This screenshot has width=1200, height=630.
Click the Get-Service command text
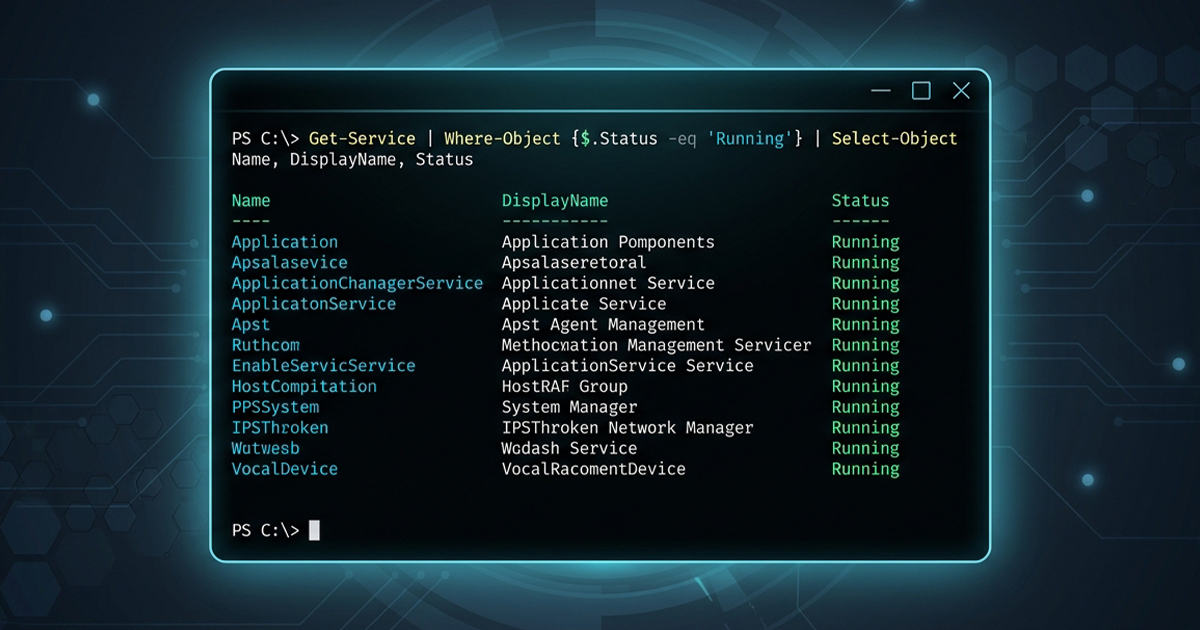click(x=362, y=138)
